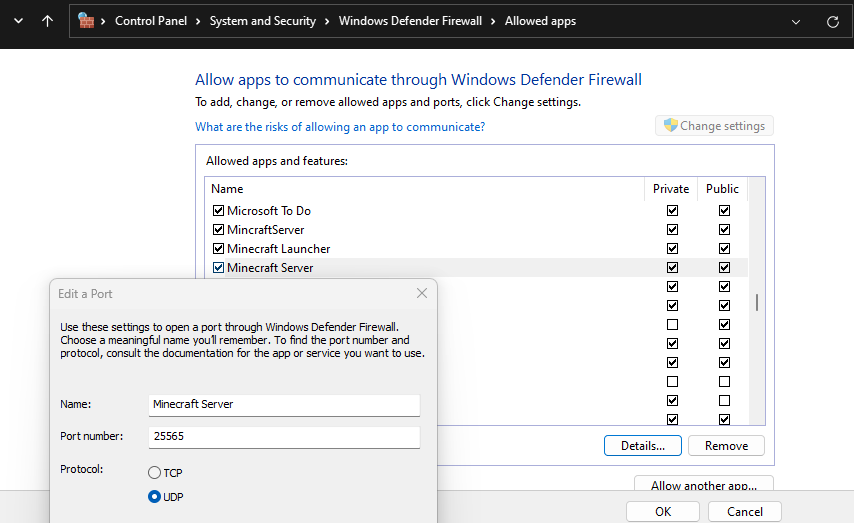
Task: Toggle Private checkbox for Minecraft Launcher
Action: [672, 249]
